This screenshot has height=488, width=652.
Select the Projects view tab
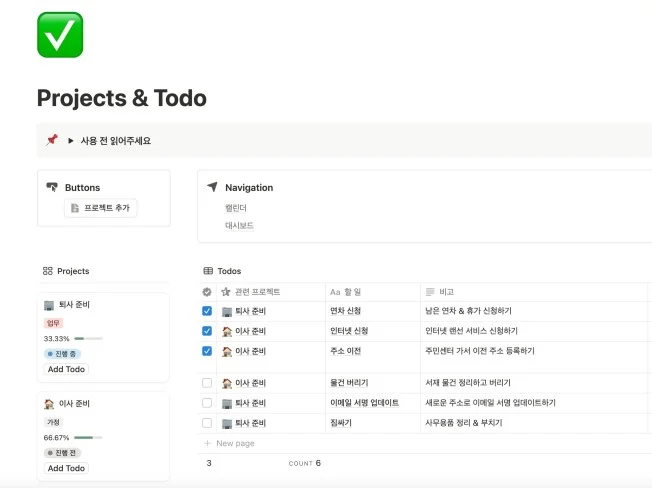coord(72,271)
